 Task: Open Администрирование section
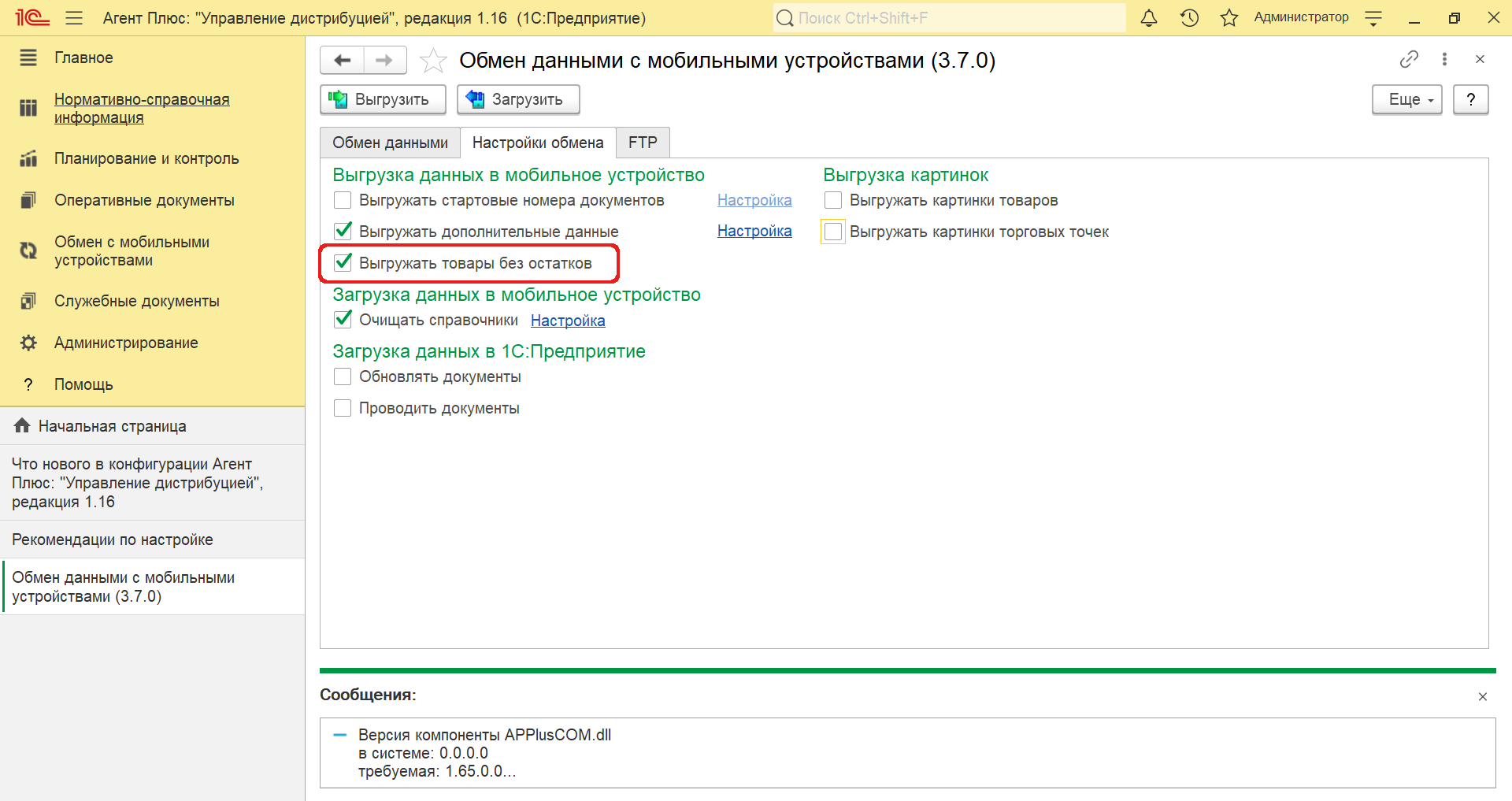[126, 343]
